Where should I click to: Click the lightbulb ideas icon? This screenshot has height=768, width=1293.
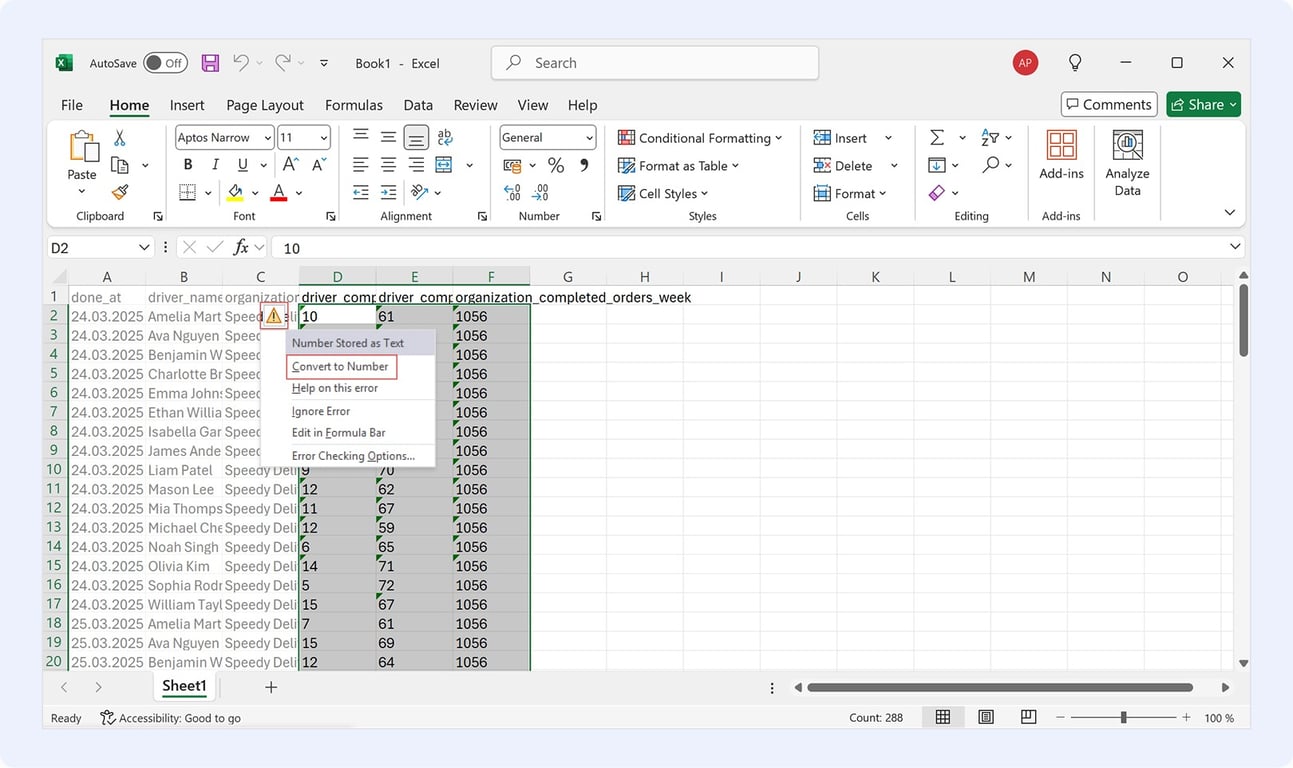point(1075,62)
